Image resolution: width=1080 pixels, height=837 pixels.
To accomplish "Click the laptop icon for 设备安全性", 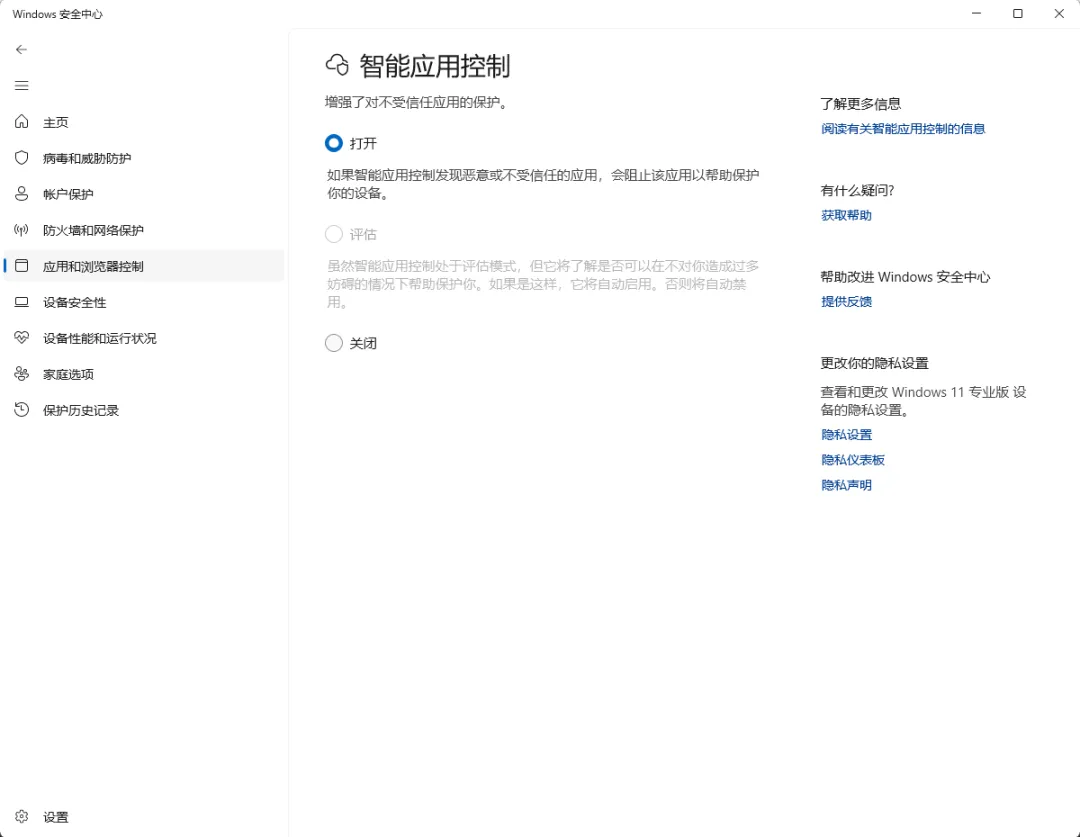I will (21, 302).
